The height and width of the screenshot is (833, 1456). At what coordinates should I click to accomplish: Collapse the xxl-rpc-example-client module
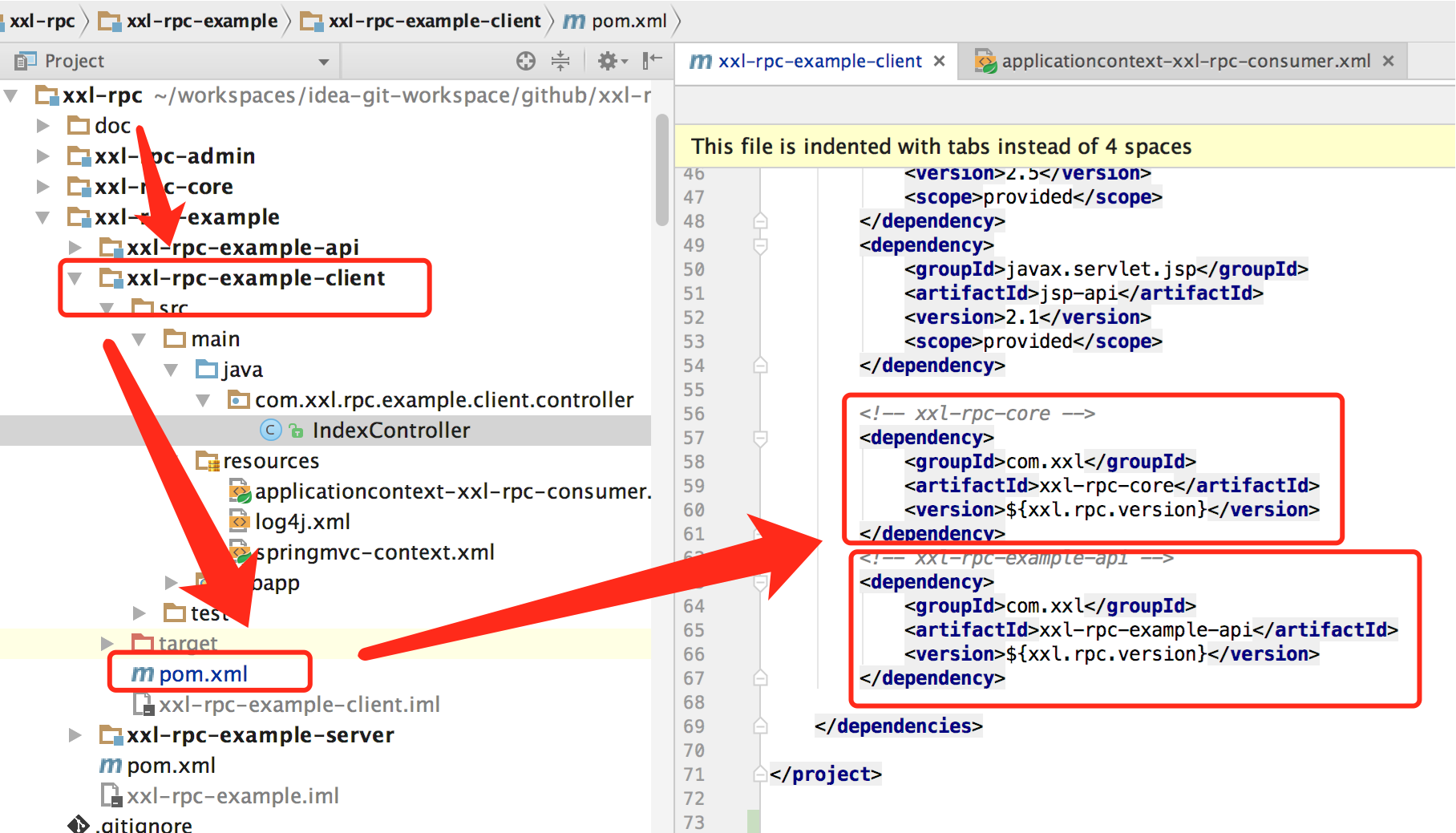(x=75, y=278)
